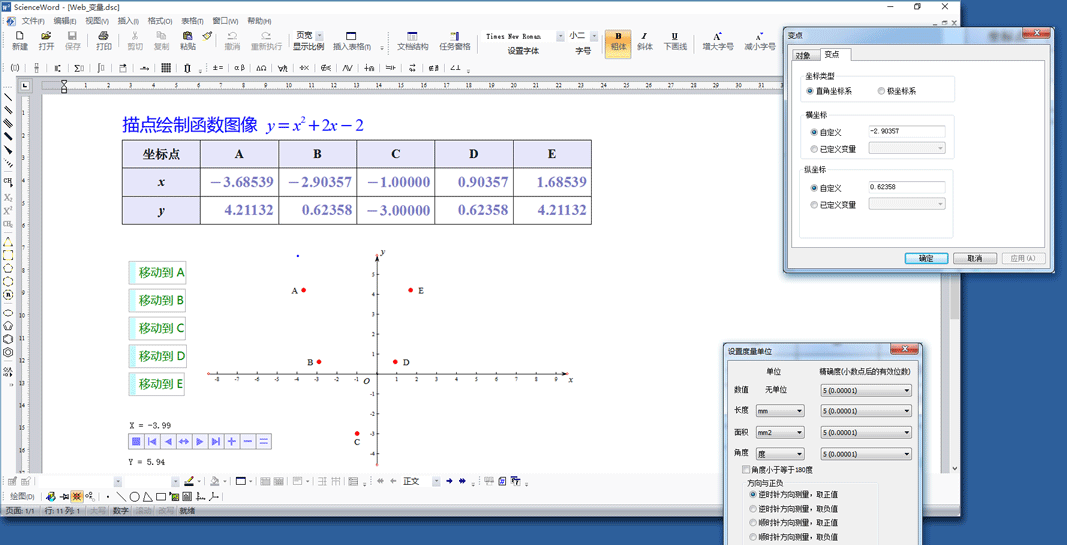Click the 打开 (Open) file icon
The height and width of the screenshot is (545, 1067).
click(46, 40)
